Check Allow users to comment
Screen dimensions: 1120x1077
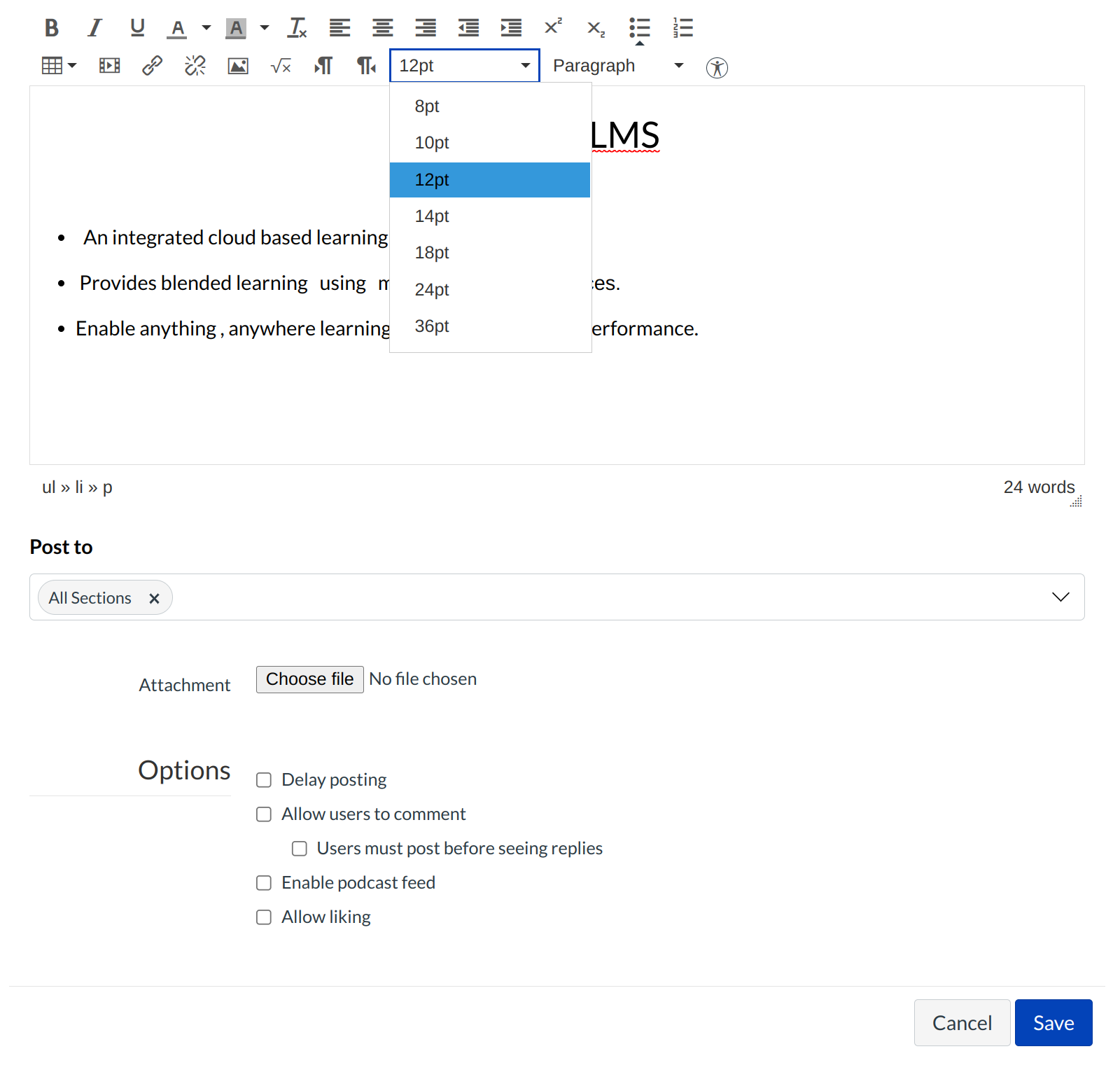click(263, 814)
